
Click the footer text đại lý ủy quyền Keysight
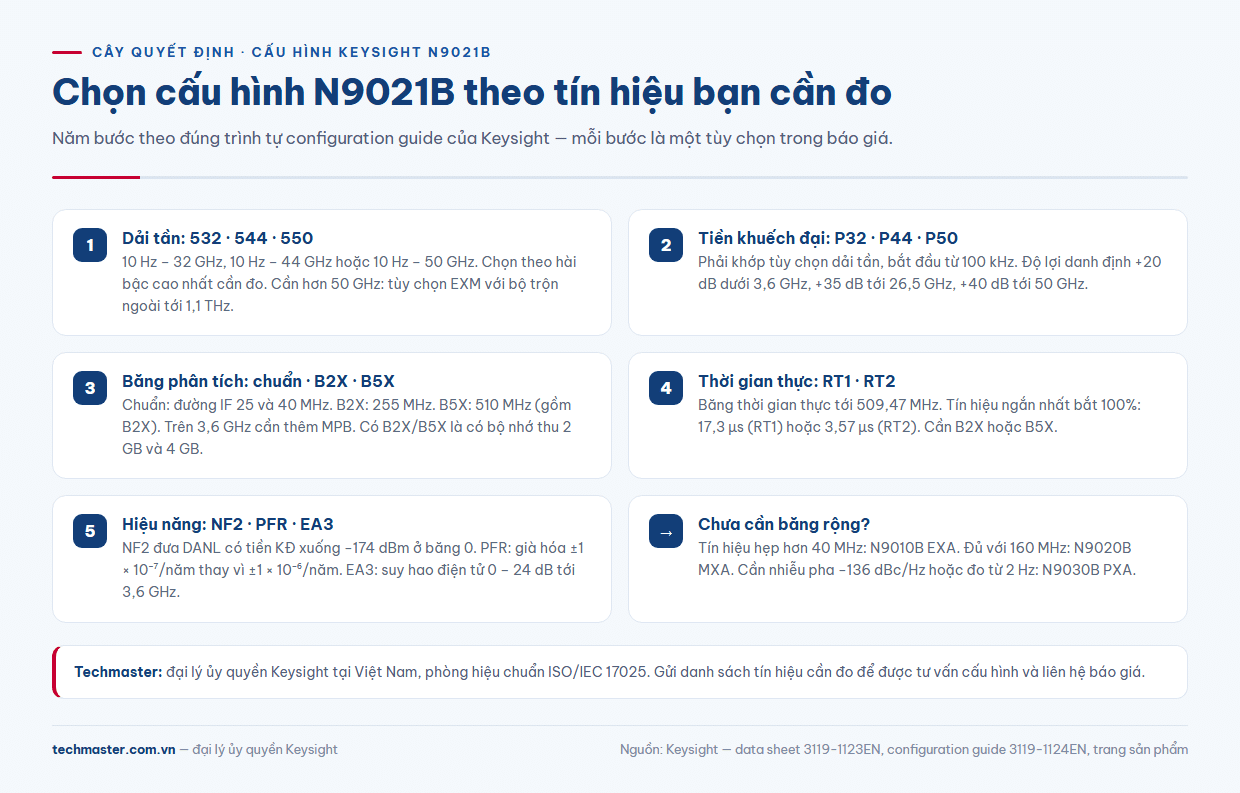point(265,749)
